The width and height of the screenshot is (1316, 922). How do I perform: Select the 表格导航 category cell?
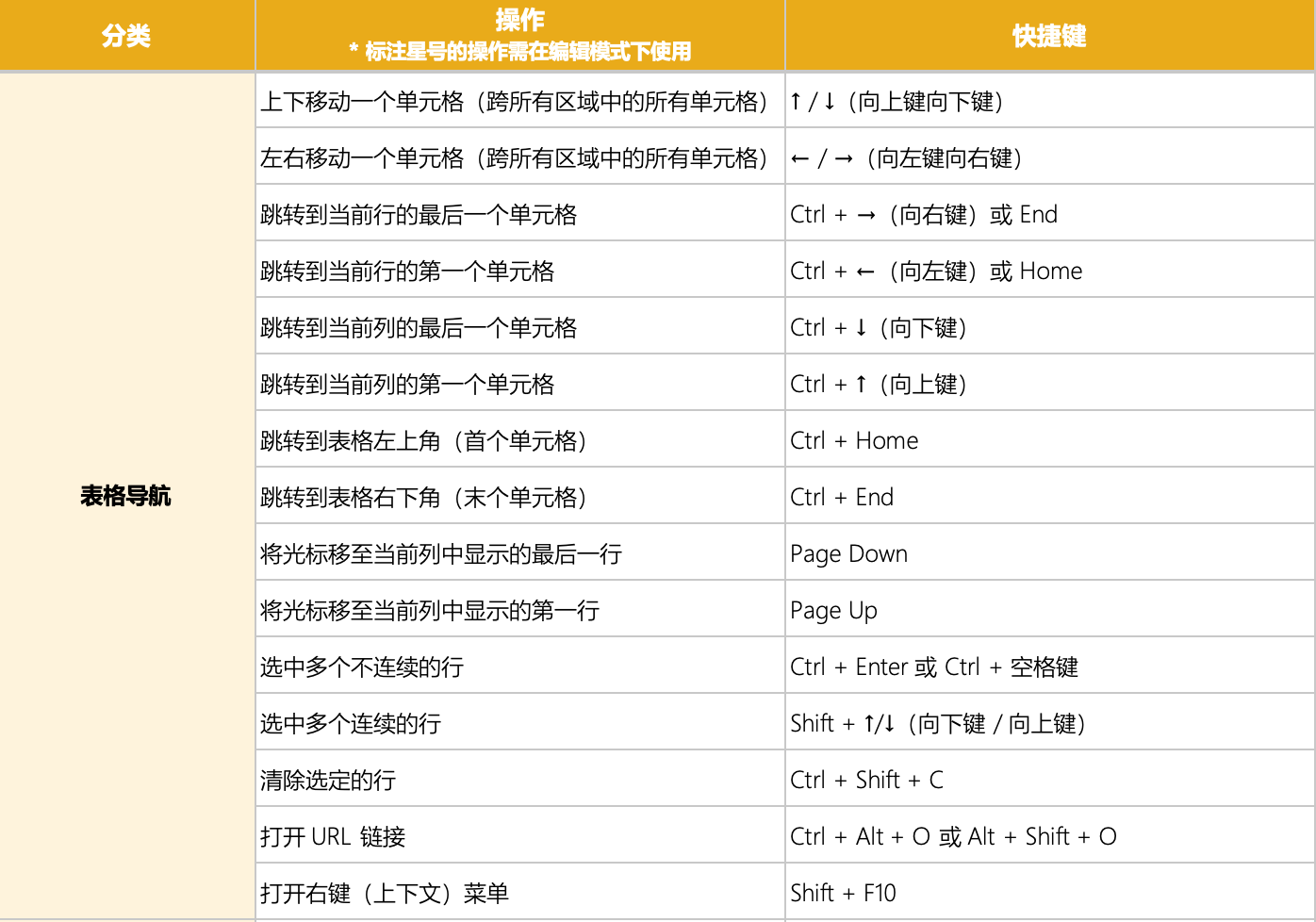[x=125, y=496]
